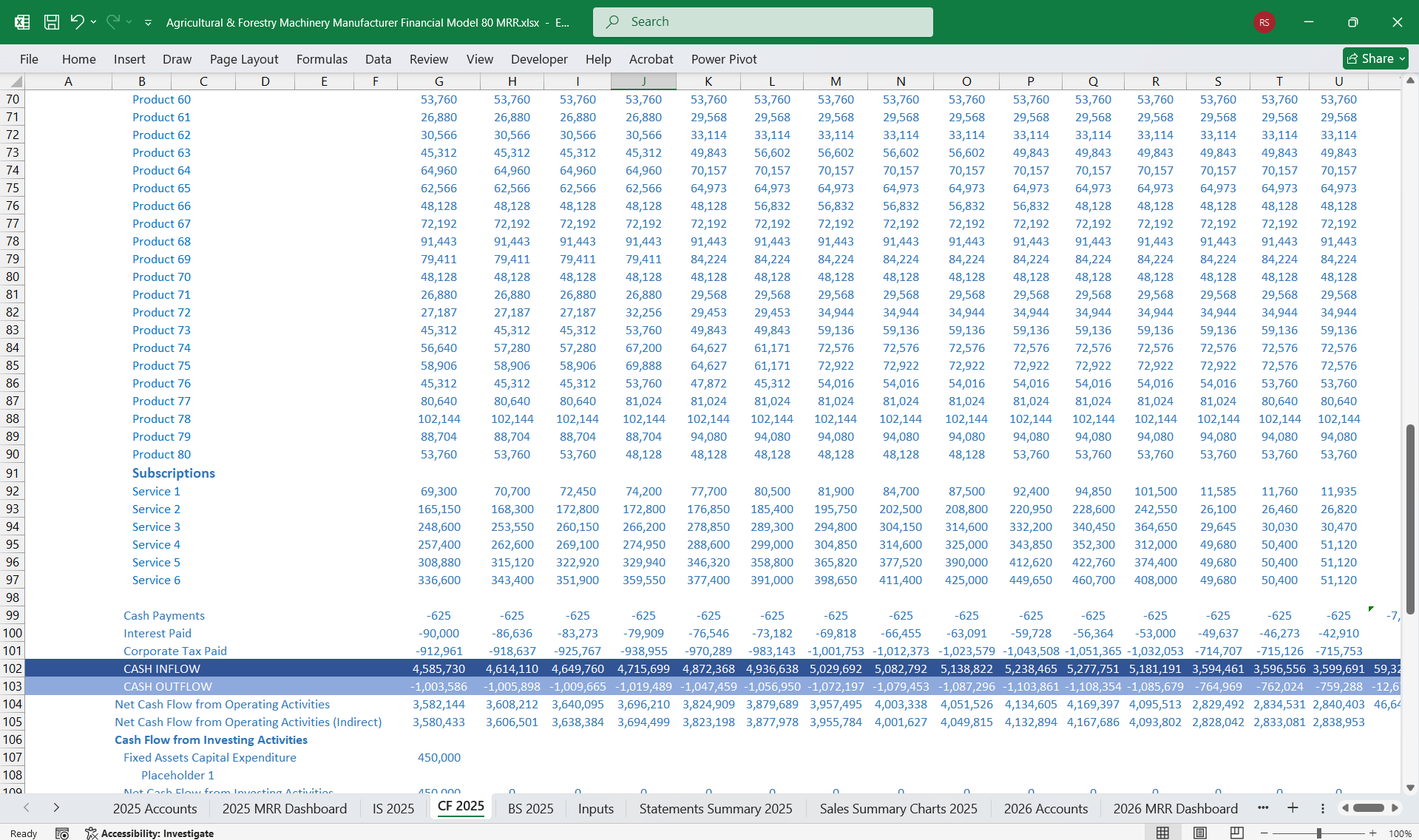Click the zoom slider handle
Image resolution: width=1419 pixels, height=840 pixels.
coord(1318,833)
